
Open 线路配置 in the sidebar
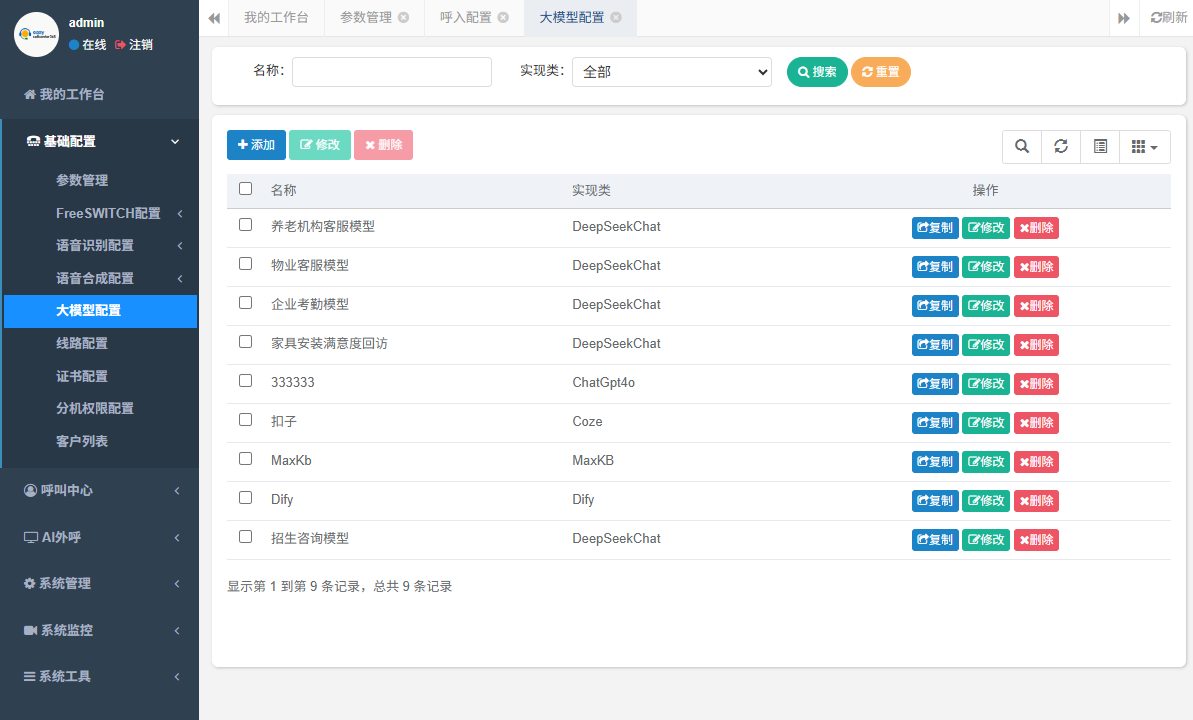[x=82, y=343]
